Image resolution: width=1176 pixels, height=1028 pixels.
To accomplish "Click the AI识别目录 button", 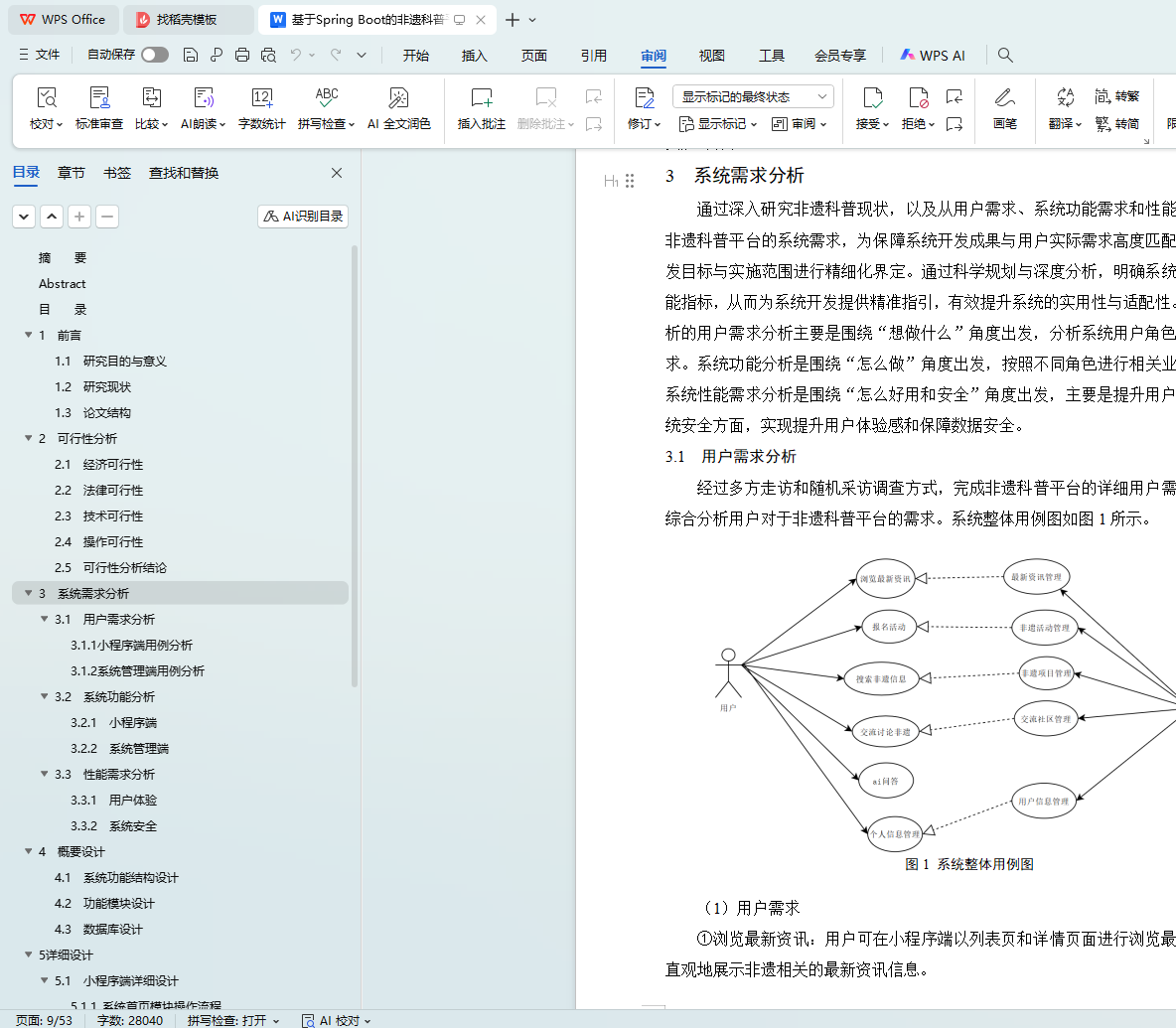I will click(303, 217).
